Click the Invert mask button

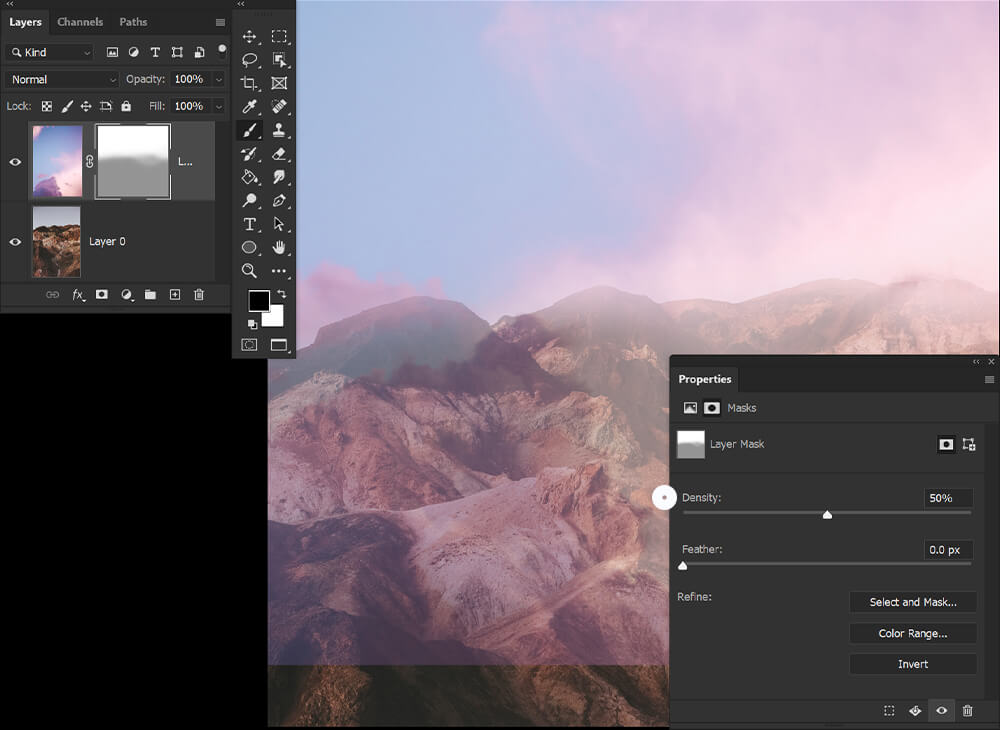pos(913,664)
